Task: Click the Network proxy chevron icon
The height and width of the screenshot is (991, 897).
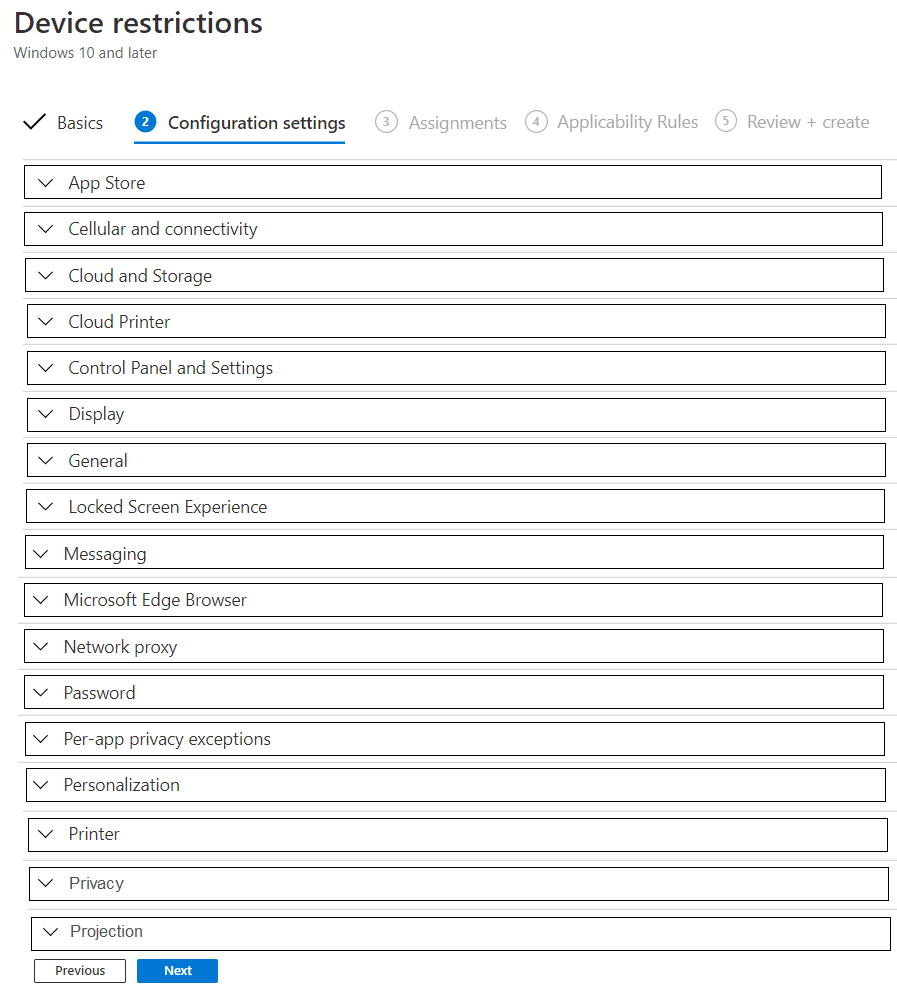Action: pos(40,647)
